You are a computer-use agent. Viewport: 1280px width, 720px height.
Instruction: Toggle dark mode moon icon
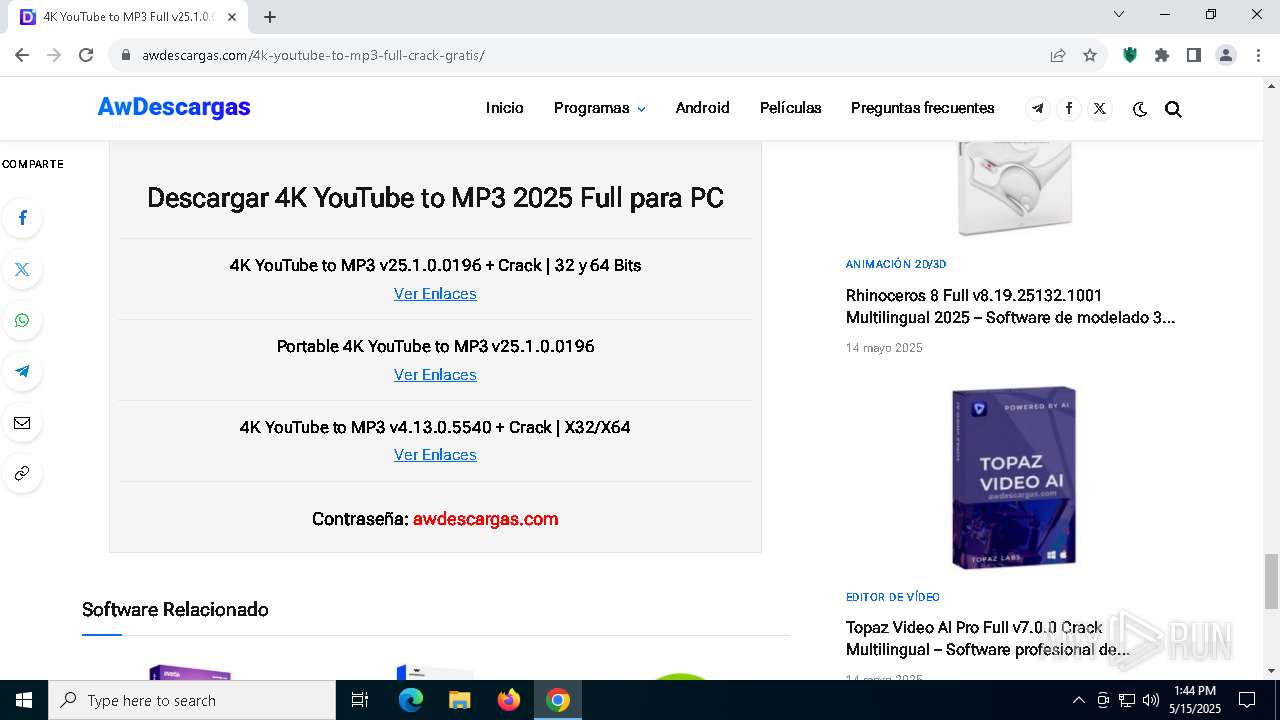pyautogui.click(x=1140, y=109)
